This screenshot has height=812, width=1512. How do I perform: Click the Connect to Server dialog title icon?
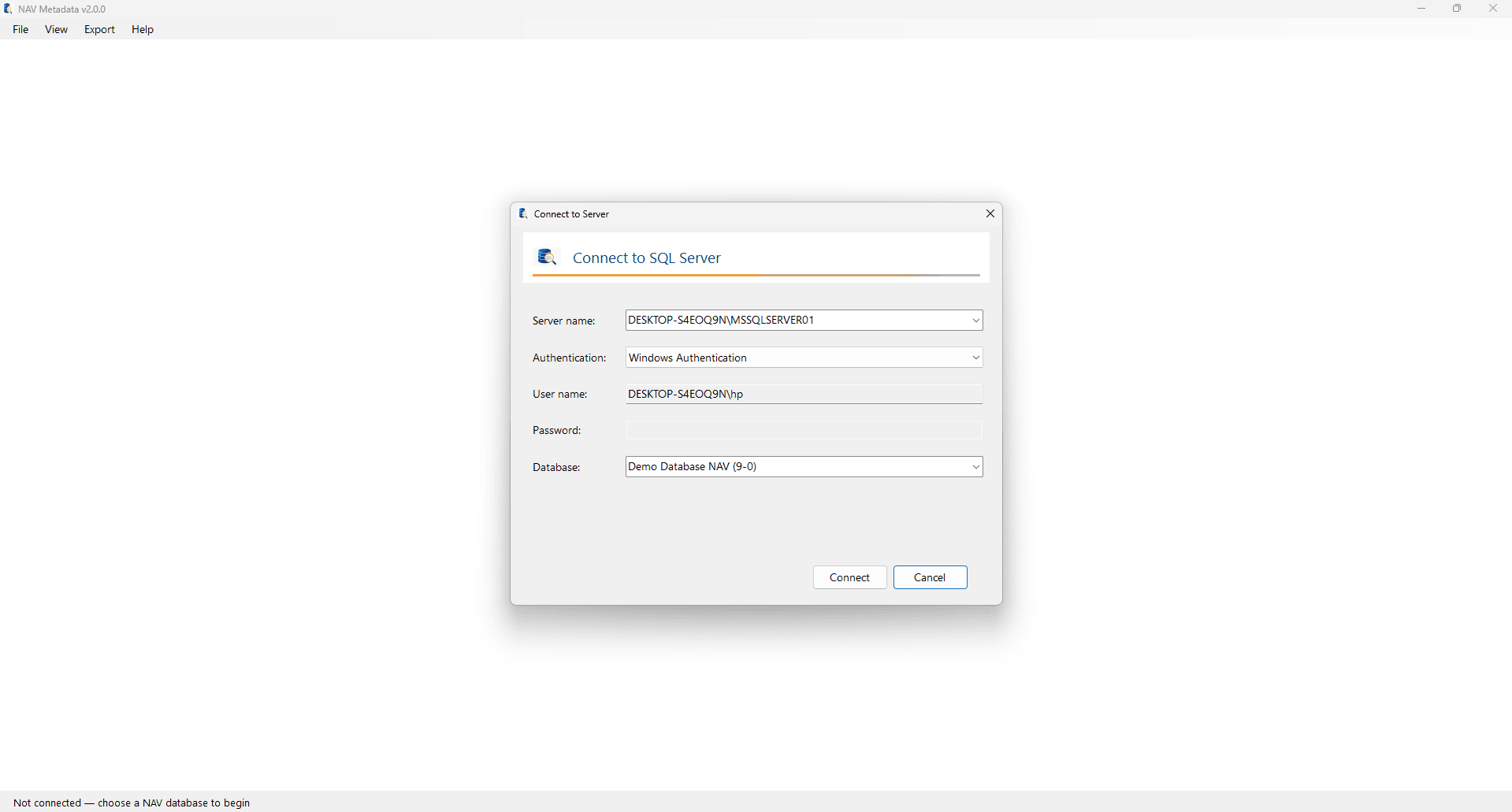click(x=523, y=213)
